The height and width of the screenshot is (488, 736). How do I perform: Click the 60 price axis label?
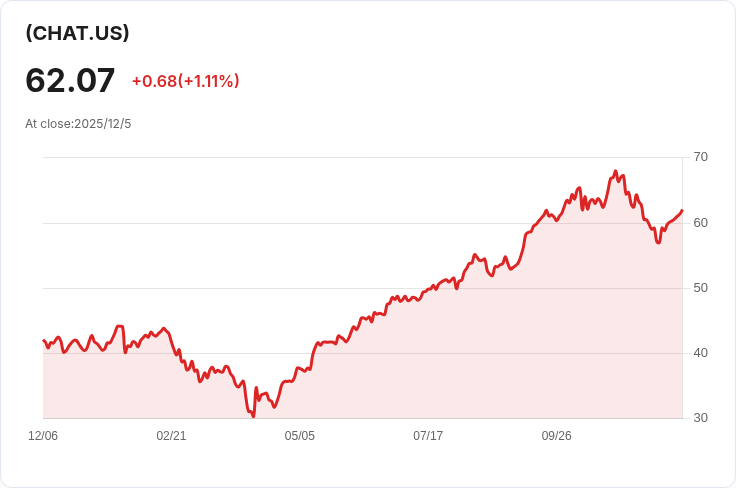700,222
